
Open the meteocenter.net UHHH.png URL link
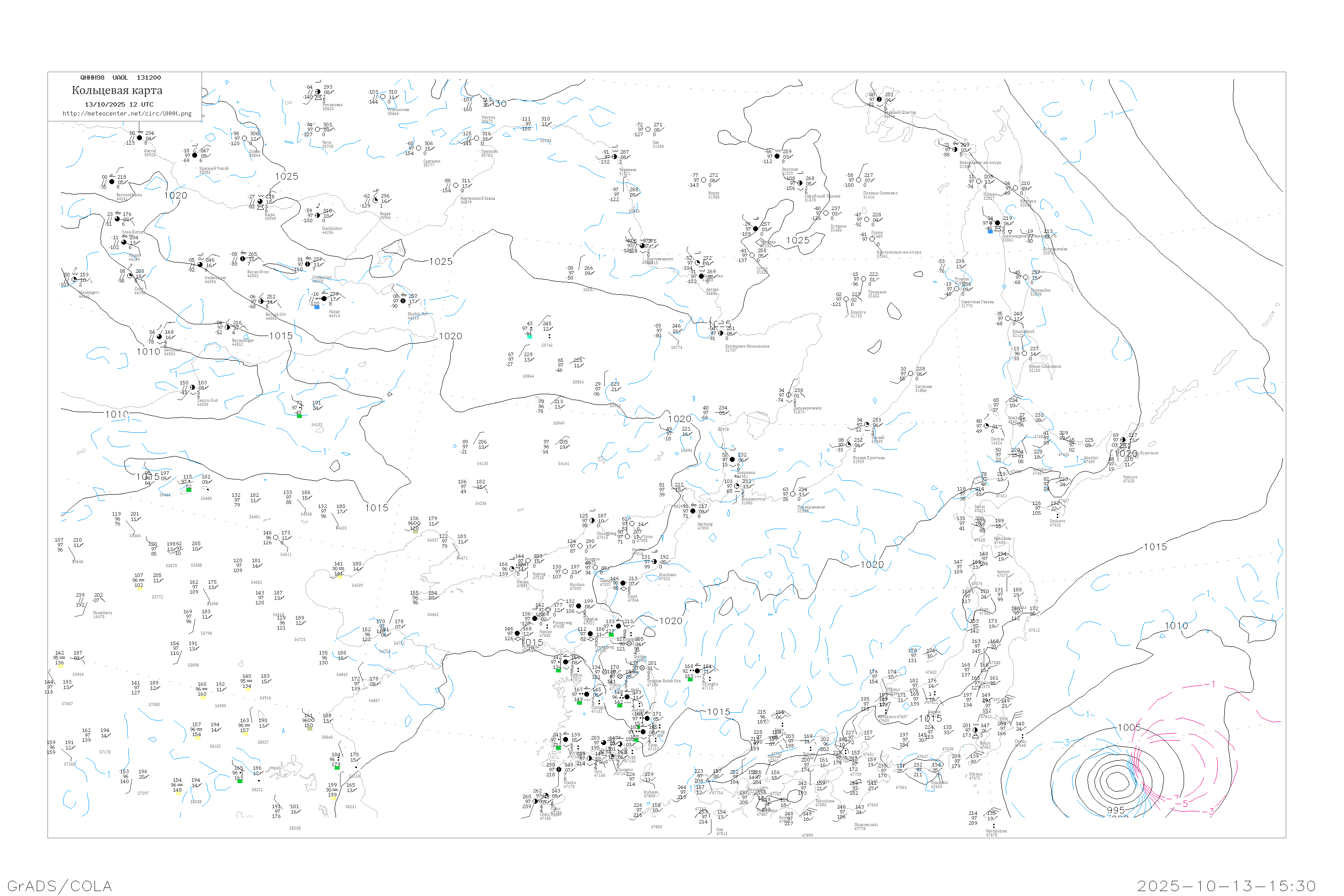click(x=127, y=114)
